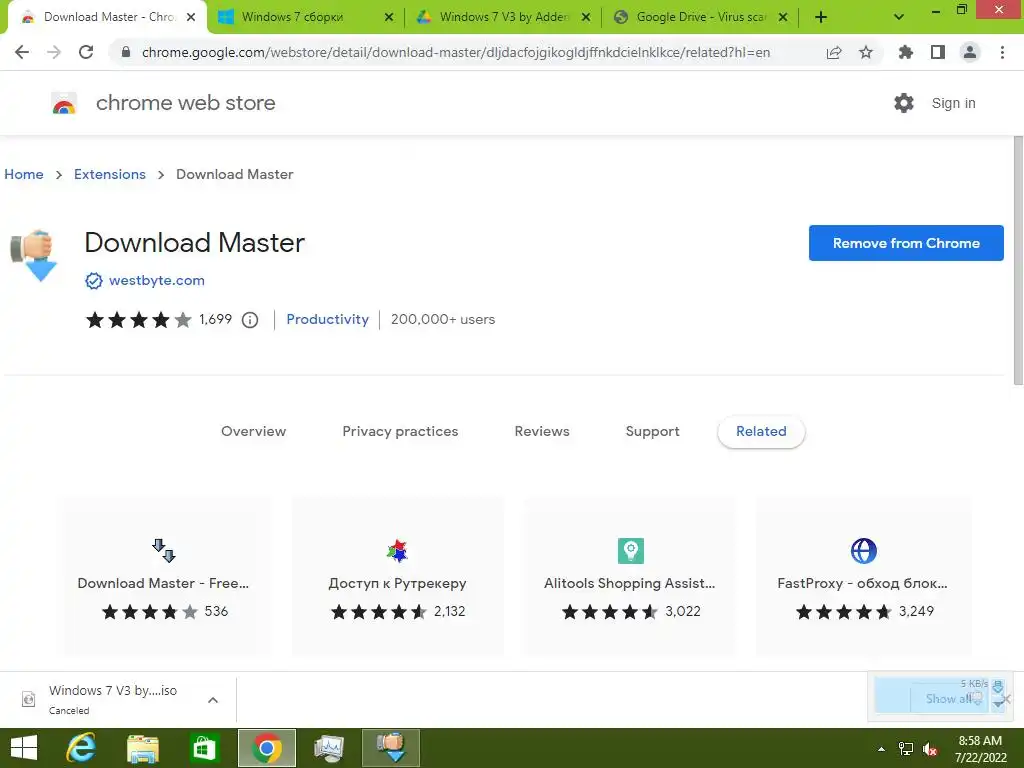Click the Alitools Shopping Assistant icon
Image resolution: width=1024 pixels, height=768 pixels.
(x=630, y=551)
